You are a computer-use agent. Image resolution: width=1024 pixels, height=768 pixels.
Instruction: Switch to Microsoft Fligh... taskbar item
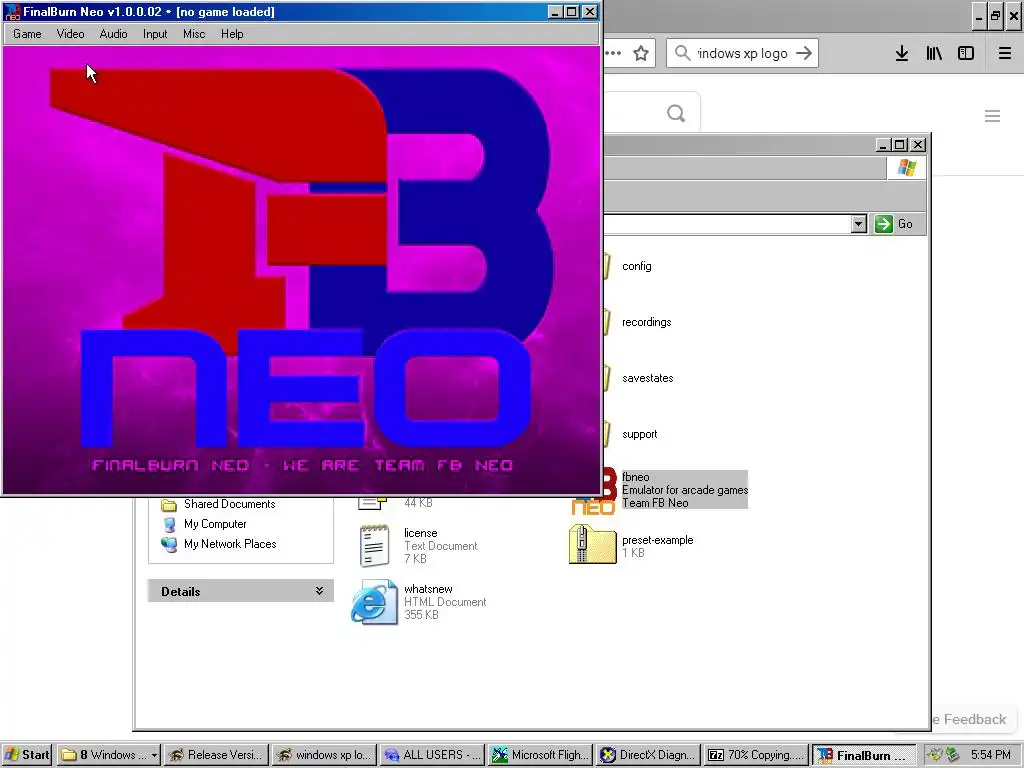pyautogui.click(x=541, y=755)
